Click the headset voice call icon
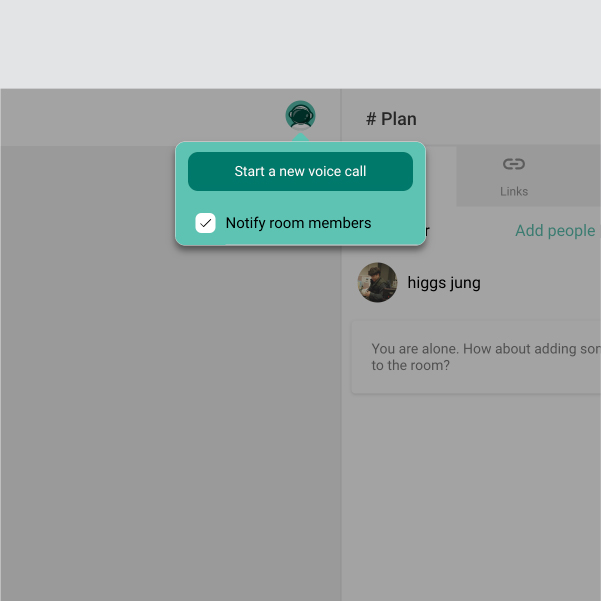 coord(300,115)
